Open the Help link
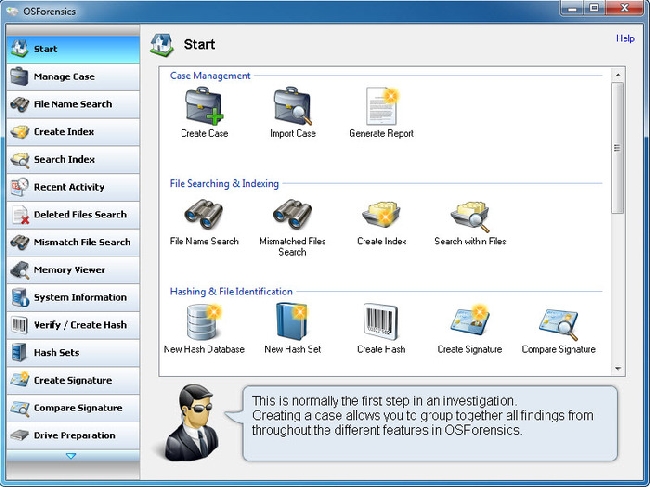650x487 pixels. click(625, 39)
